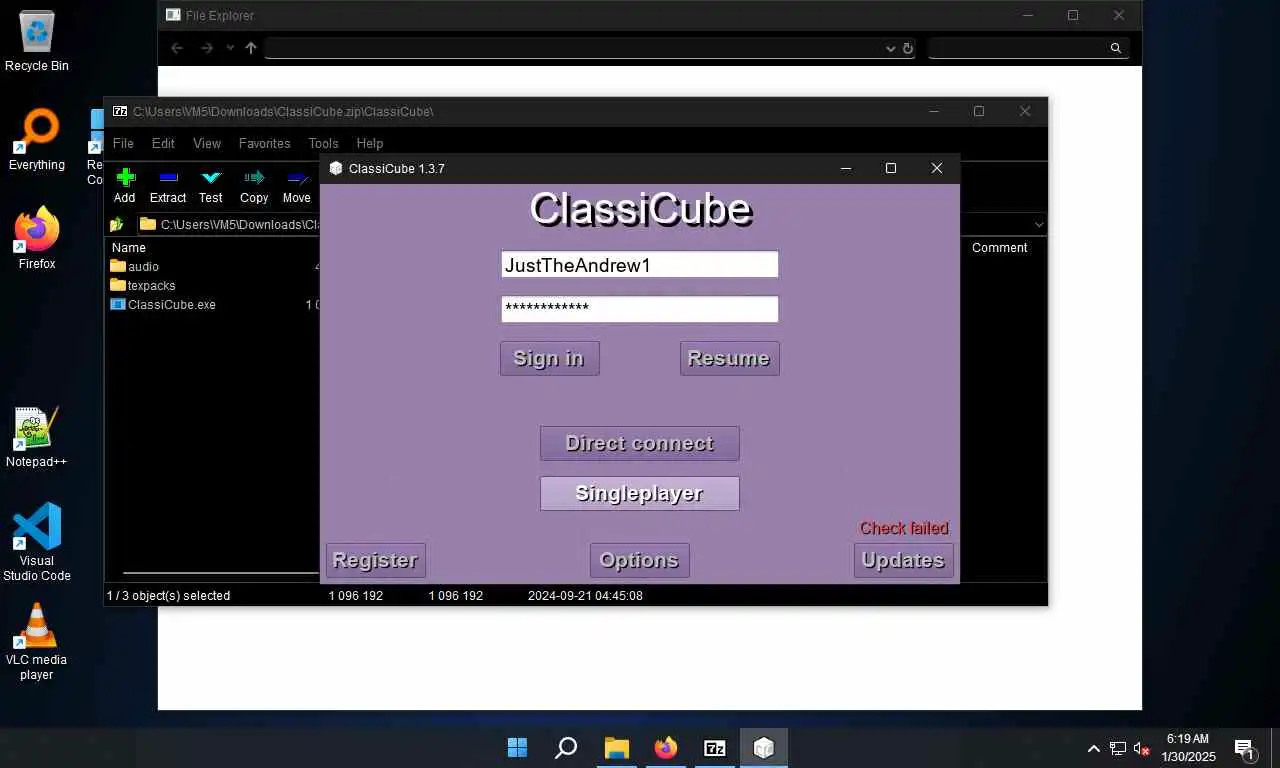Viewport: 1280px width, 768px height.
Task: Open the Edit menu in 7-Zip
Action: pyautogui.click(x=163, y=143)
